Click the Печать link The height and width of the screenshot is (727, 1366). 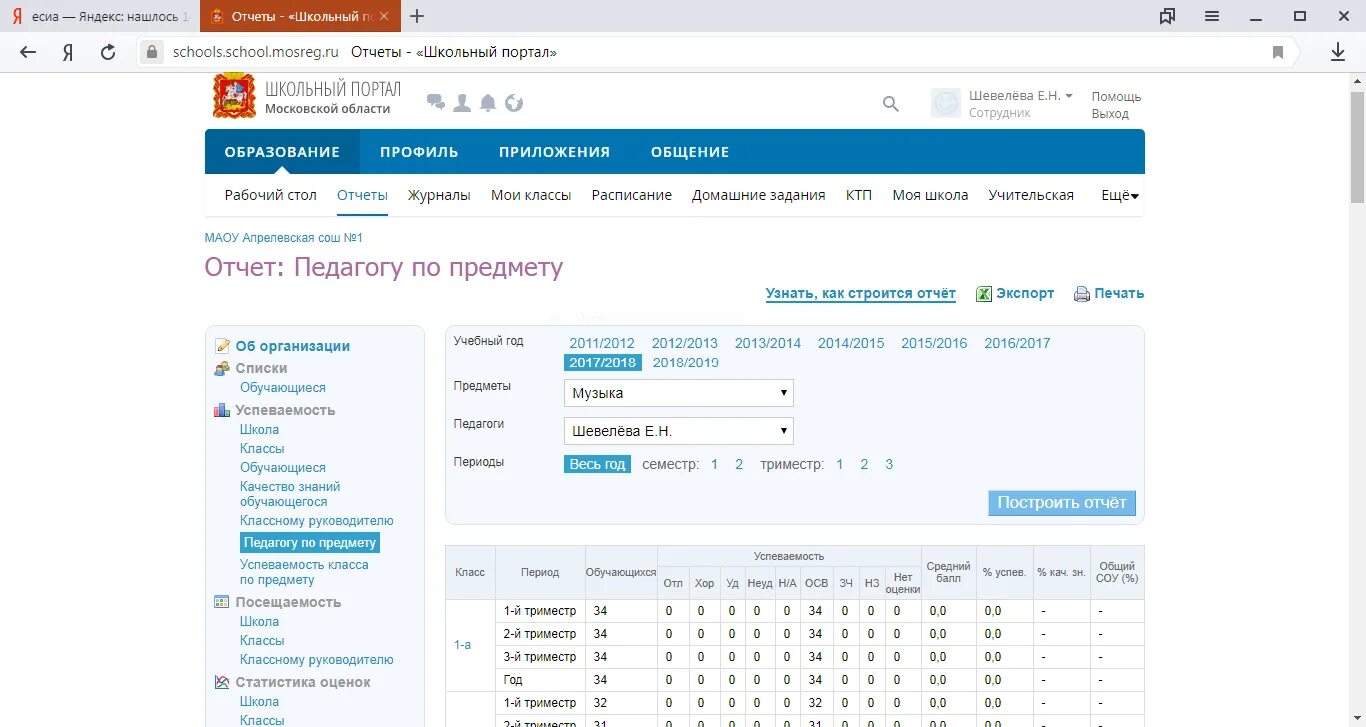(x=1119, y=294)
